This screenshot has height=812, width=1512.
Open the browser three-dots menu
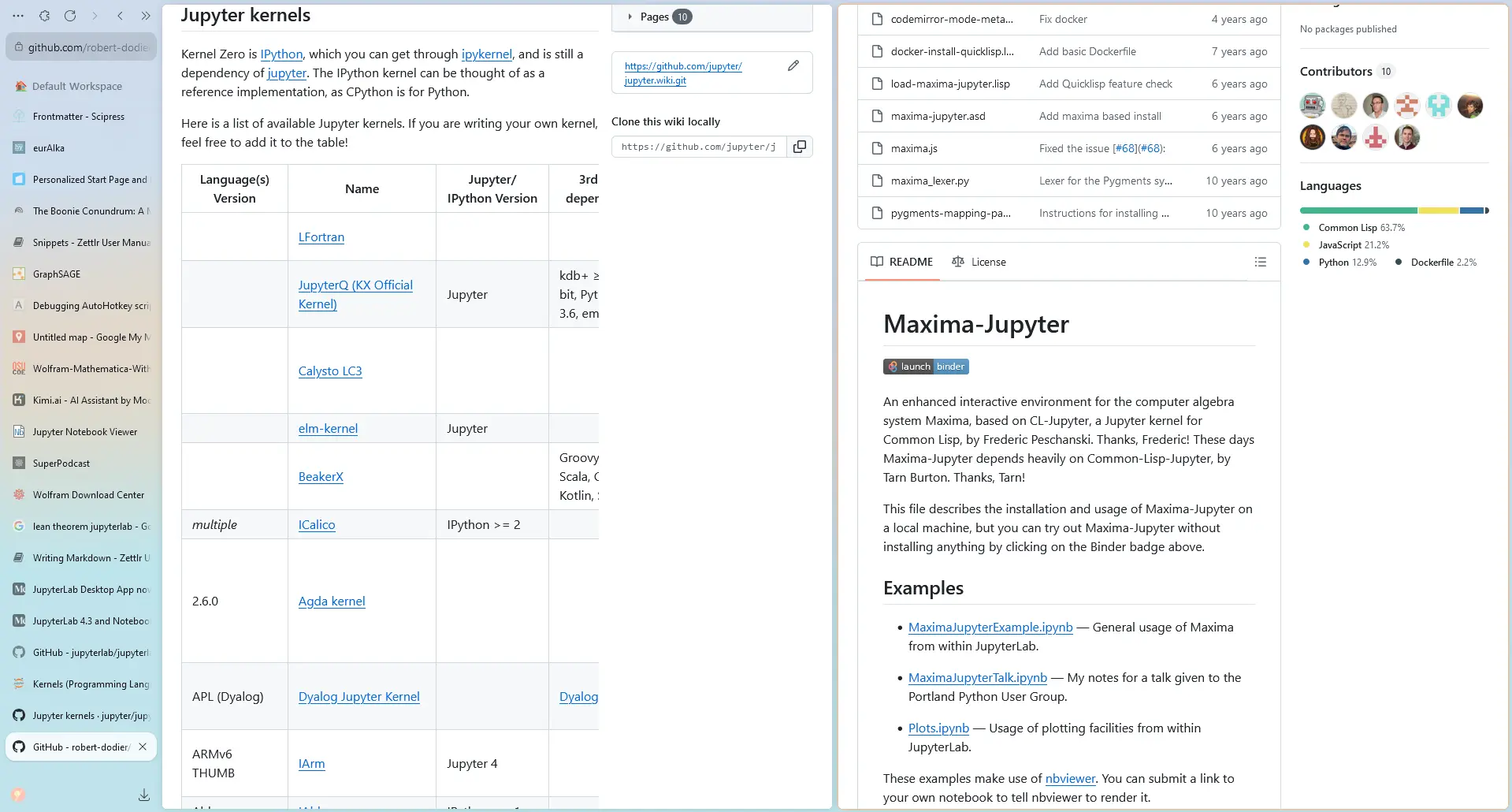coord(18,16)
